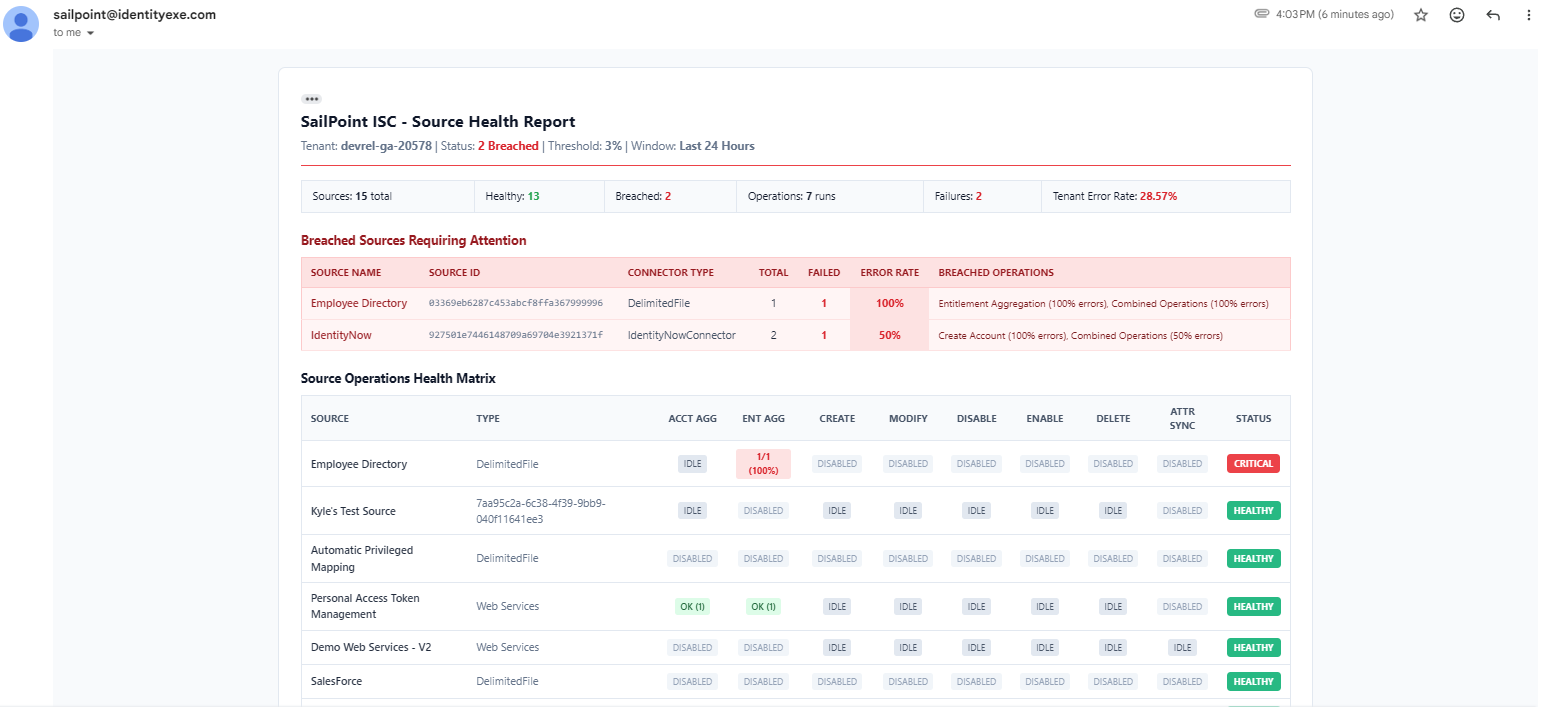The width and height of the screenshot is (1545, 708).
Task: Click the "1/1 (100%)" Ent Agg cell
Action: tap(763, 464)
